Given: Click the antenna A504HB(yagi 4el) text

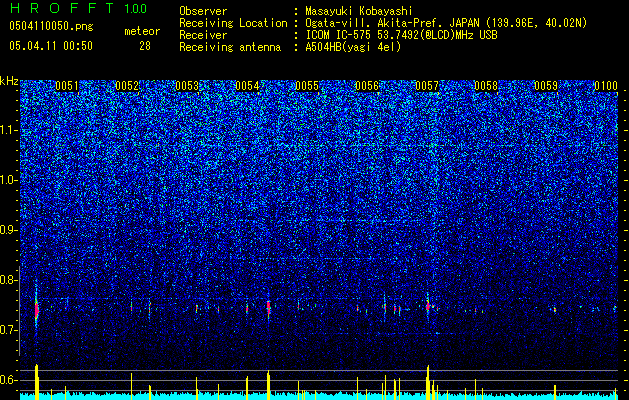Looking at the screenshot, I should 353,47.
